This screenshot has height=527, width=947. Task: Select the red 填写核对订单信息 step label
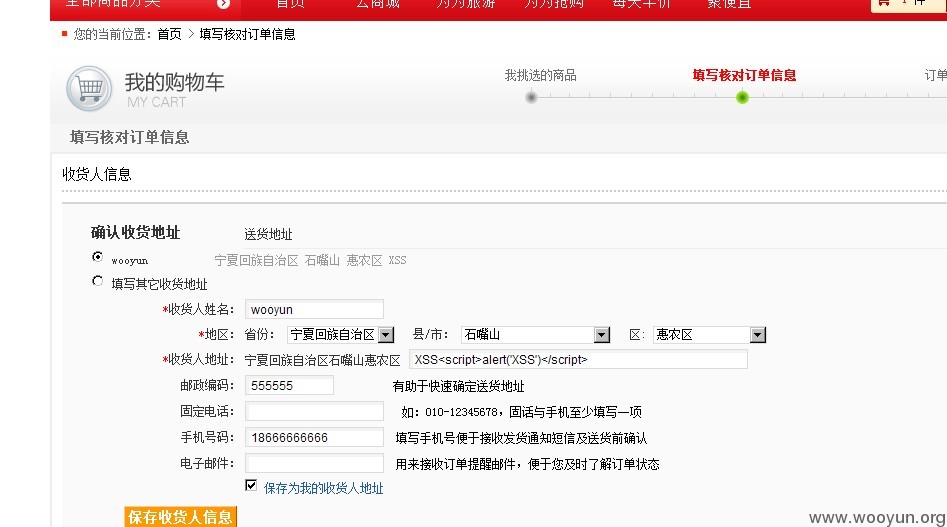coord(744,75)
